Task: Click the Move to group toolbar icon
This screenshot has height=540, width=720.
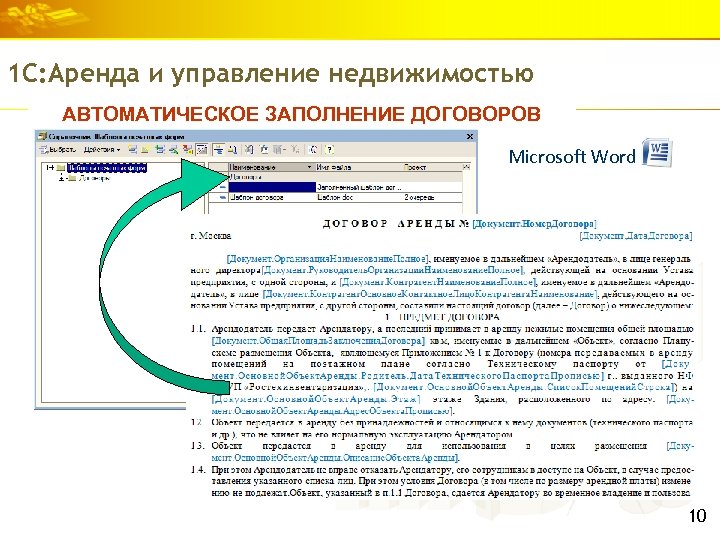Action: tap(233, 150)
